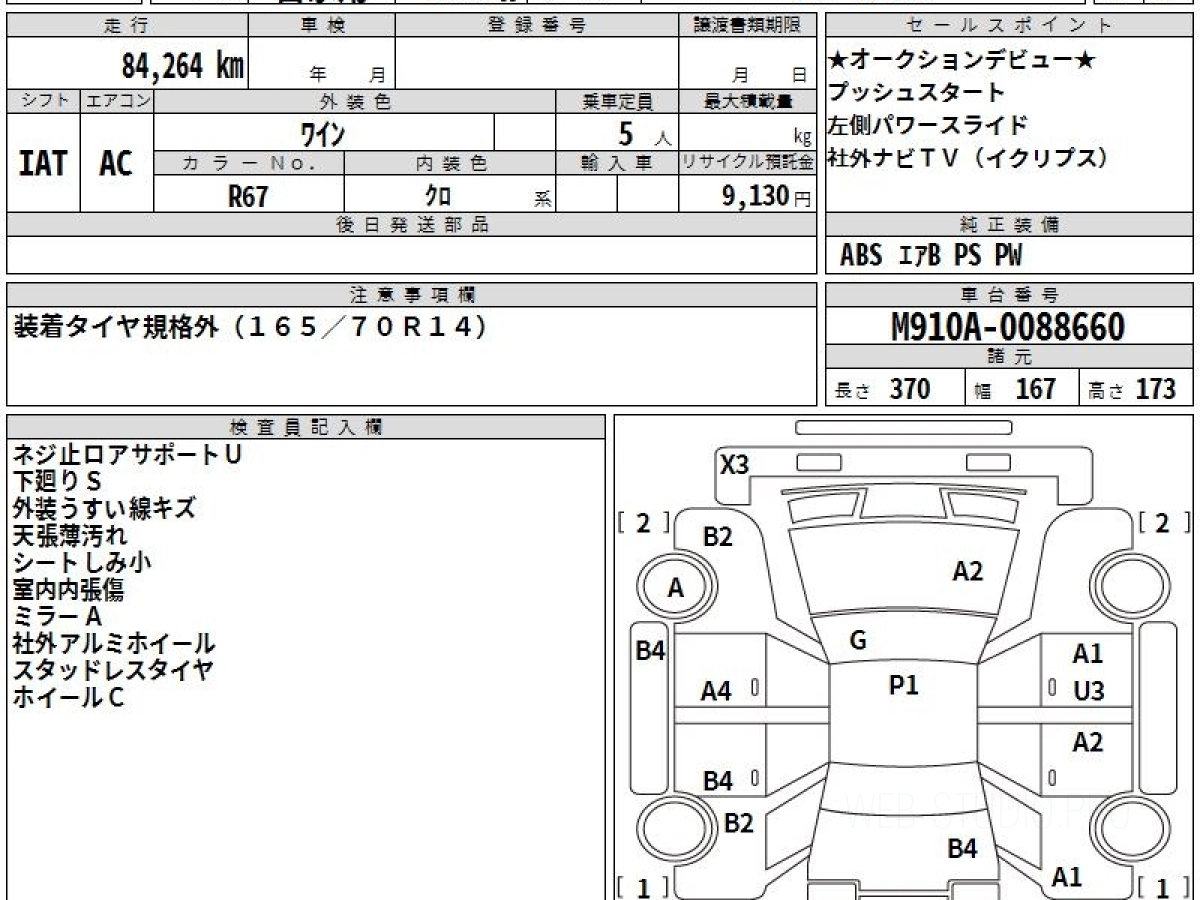Click the recycle deposit 9,130円
The height and width of the screenshot is (900, 1200).
tap(766, 196)
